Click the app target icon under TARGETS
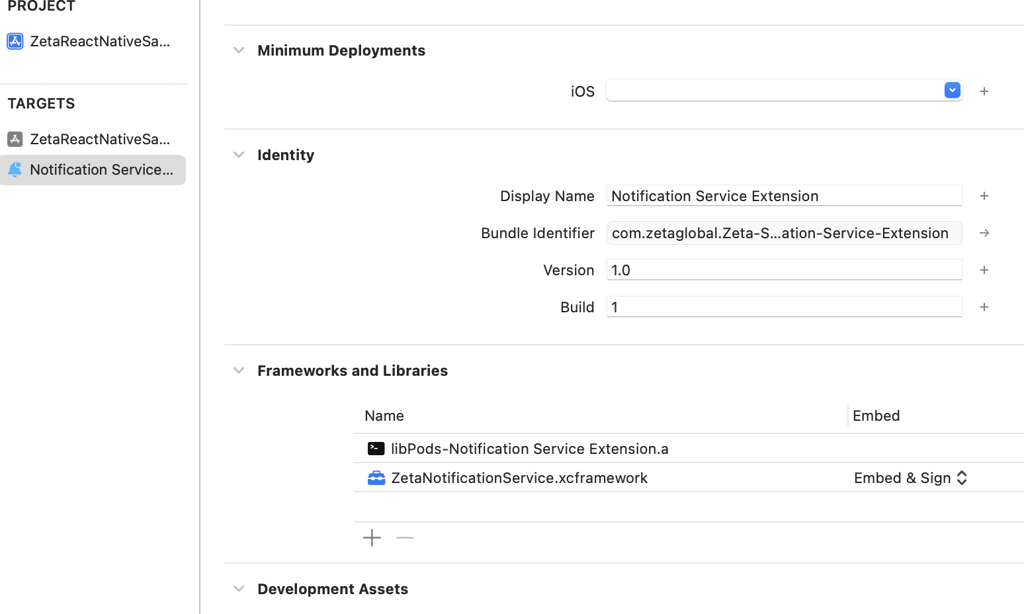Image resolution: width=1024 pixels, height=614 pixels. point(15,139)
